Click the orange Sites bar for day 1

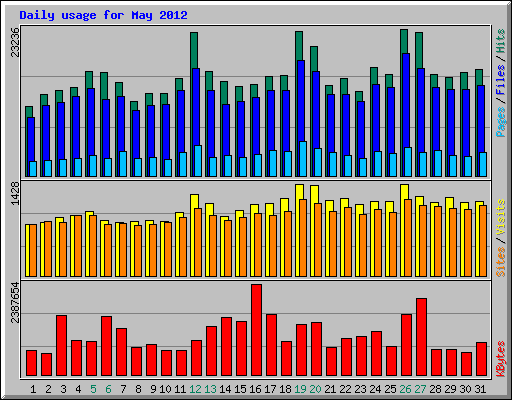(x=33, y=251)
